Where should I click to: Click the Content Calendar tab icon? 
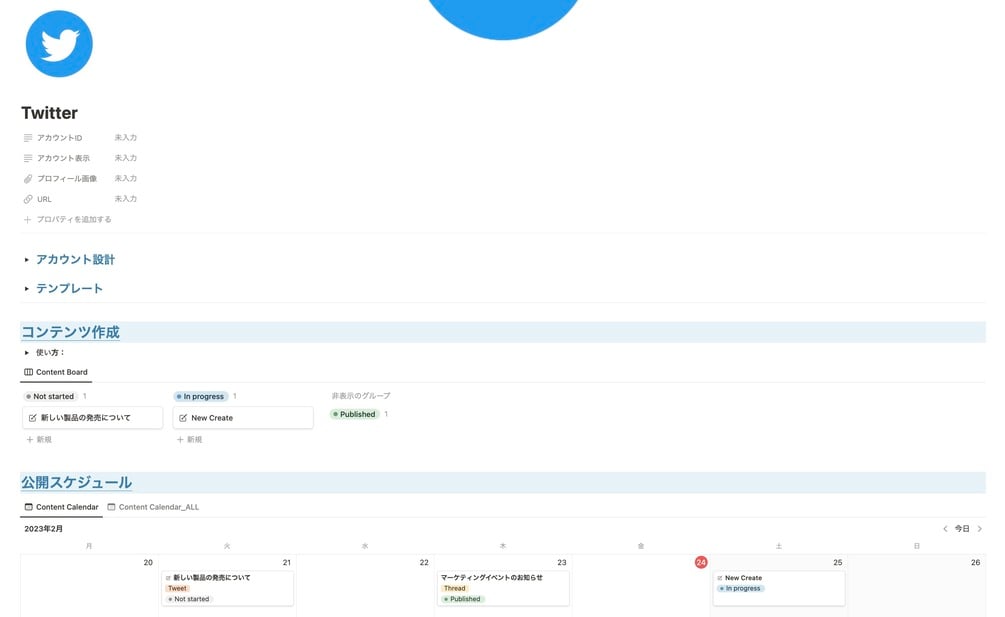28,507
